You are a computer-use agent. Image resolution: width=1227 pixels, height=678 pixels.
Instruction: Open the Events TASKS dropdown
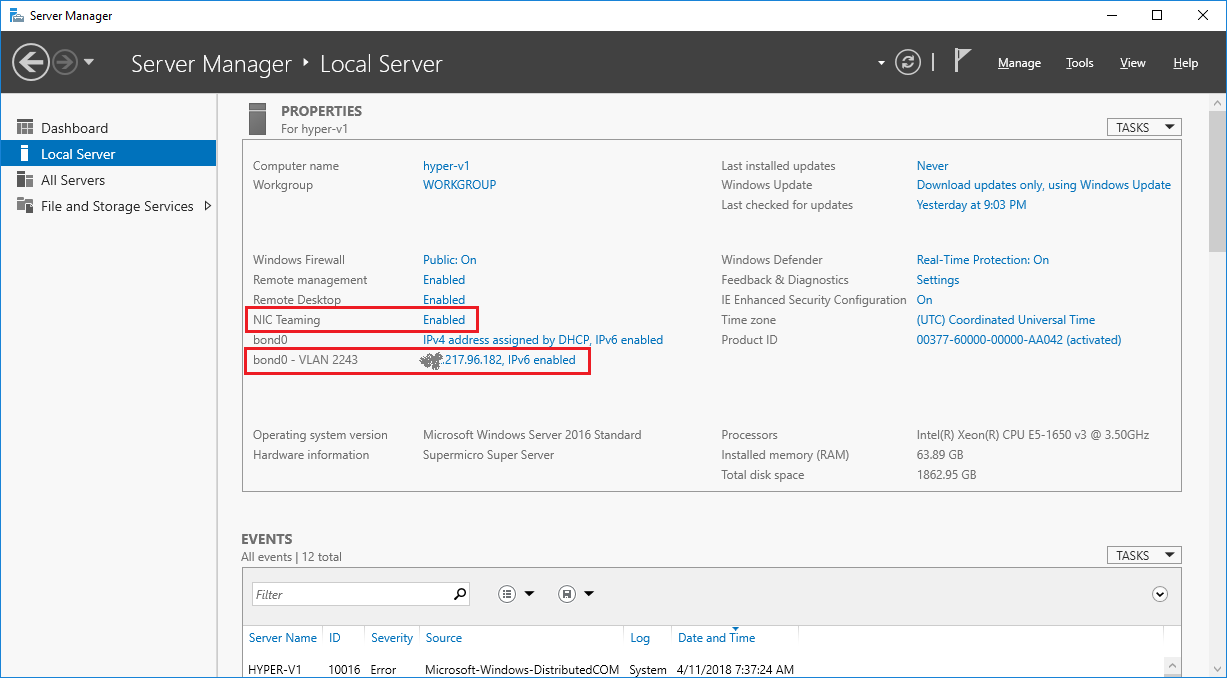coord(1144,555)
